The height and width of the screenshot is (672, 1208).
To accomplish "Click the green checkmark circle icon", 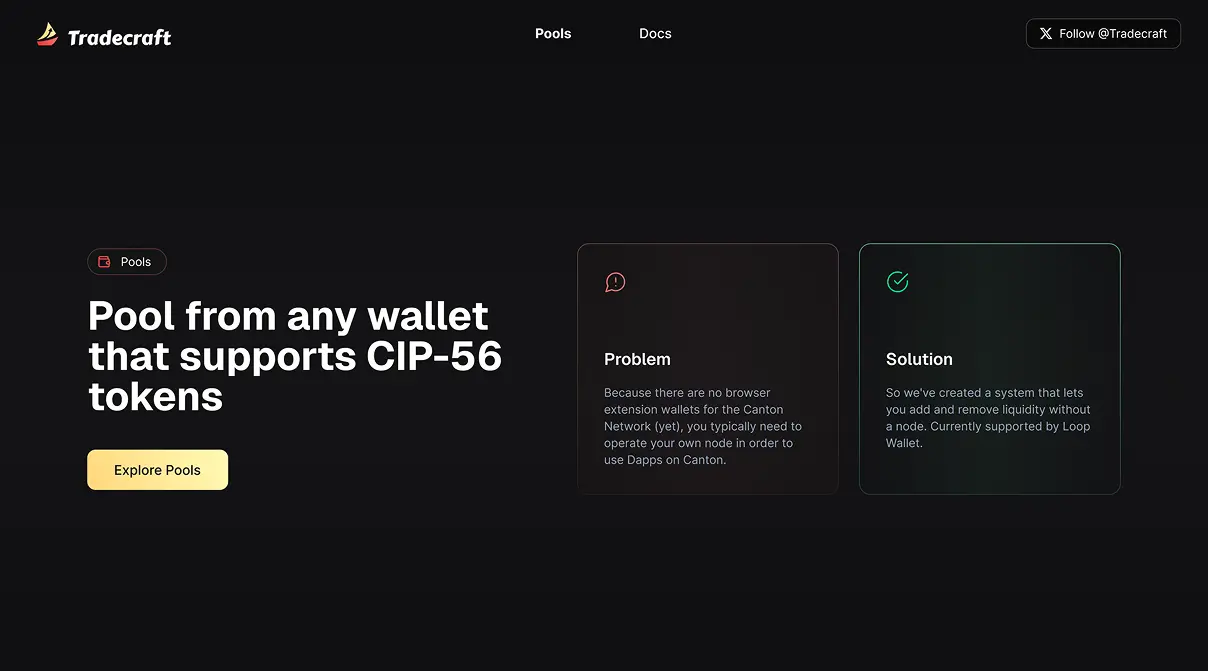I will tap(897, 282).
